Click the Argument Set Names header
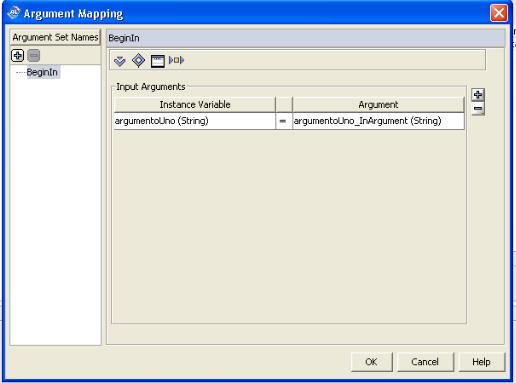 point(55,37)
